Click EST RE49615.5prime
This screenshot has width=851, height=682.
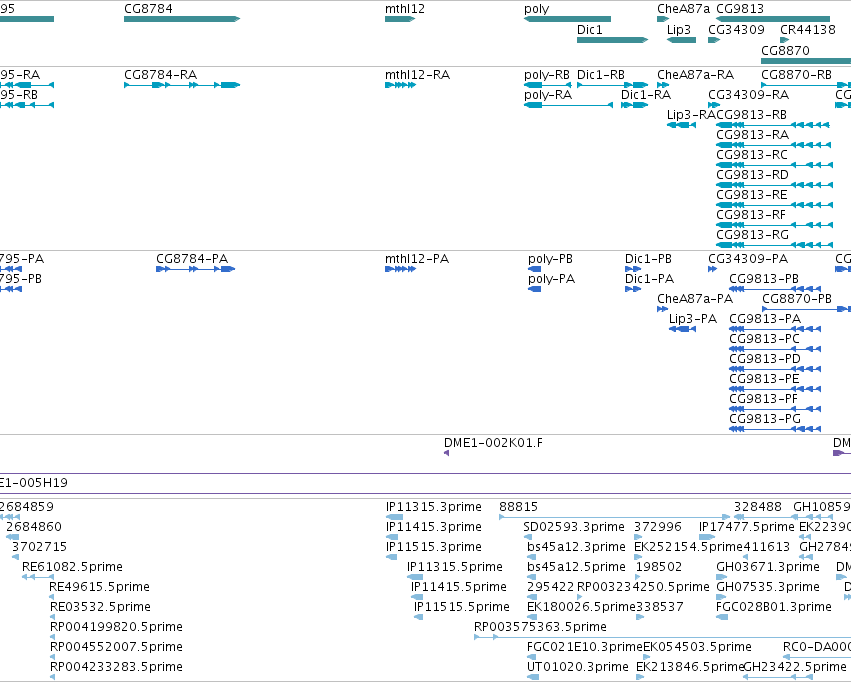(x=52, y=597)
